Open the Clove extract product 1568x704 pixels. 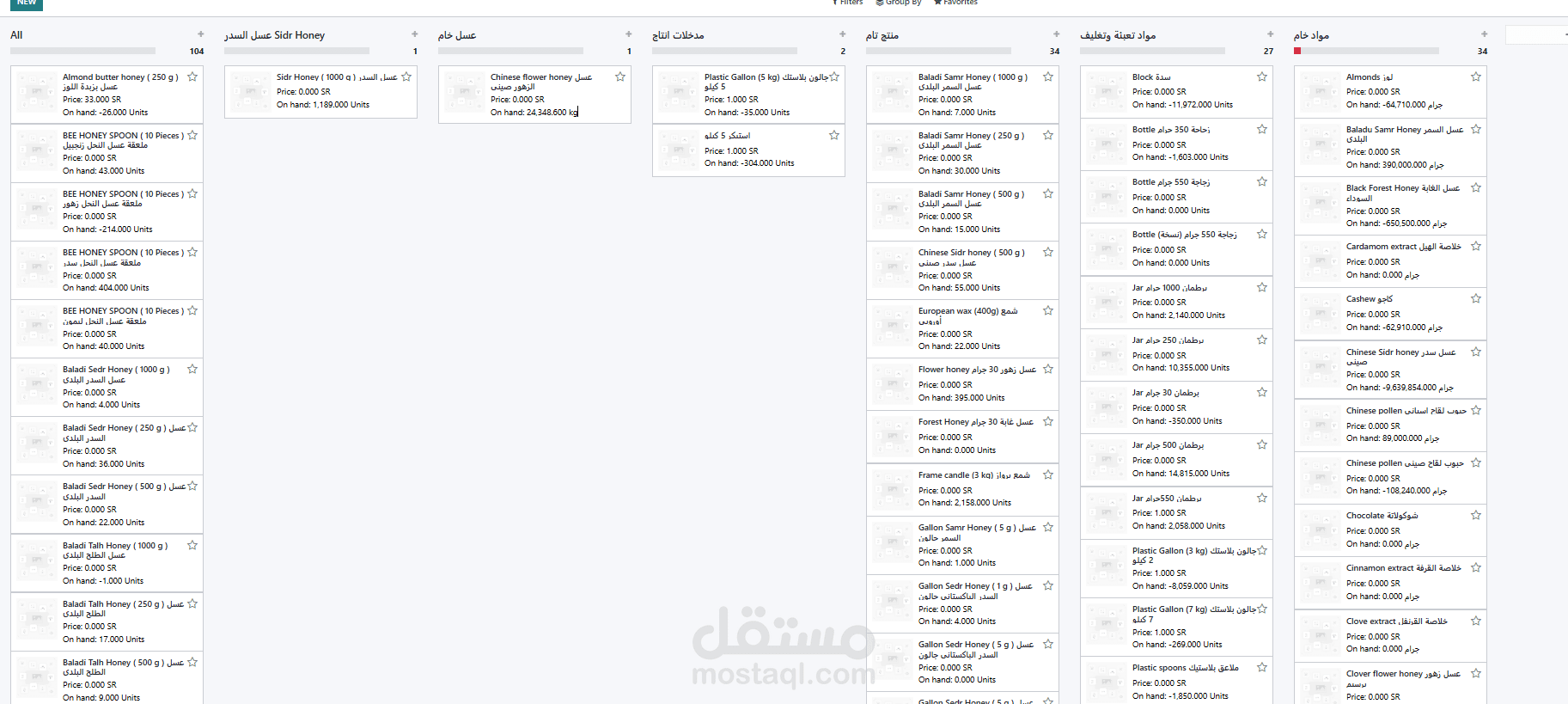1390,635
